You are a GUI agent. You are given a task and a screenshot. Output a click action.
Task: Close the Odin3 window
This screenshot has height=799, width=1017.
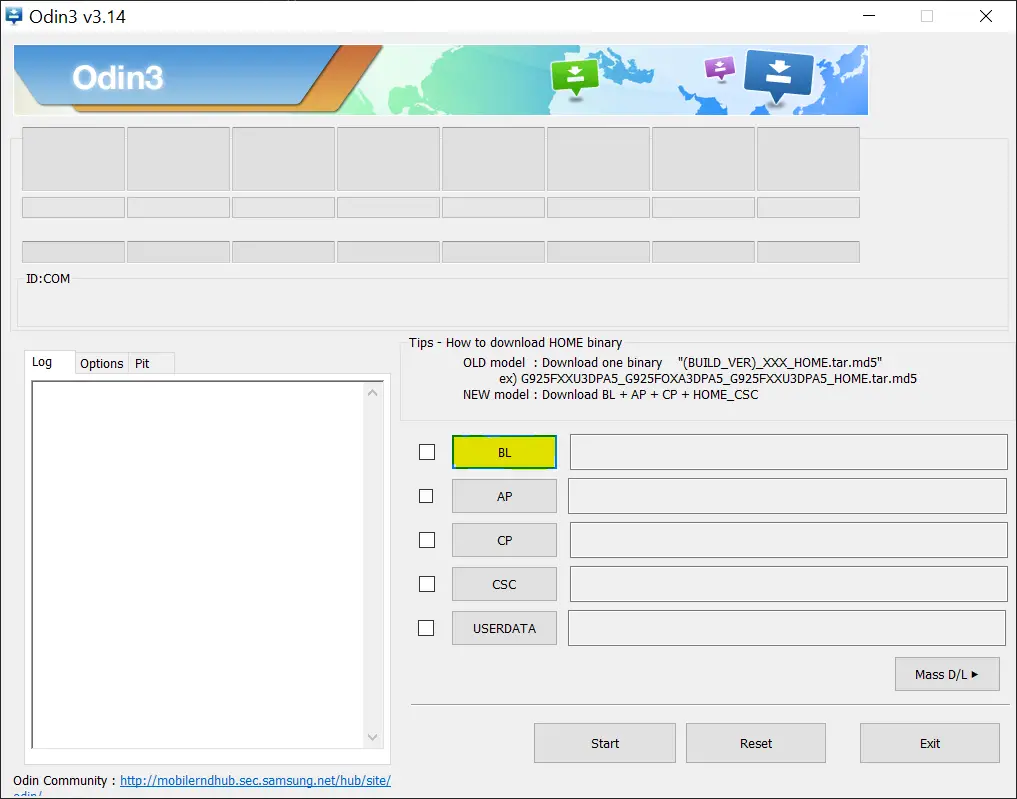pyautogui.click(x=986, y=16)
